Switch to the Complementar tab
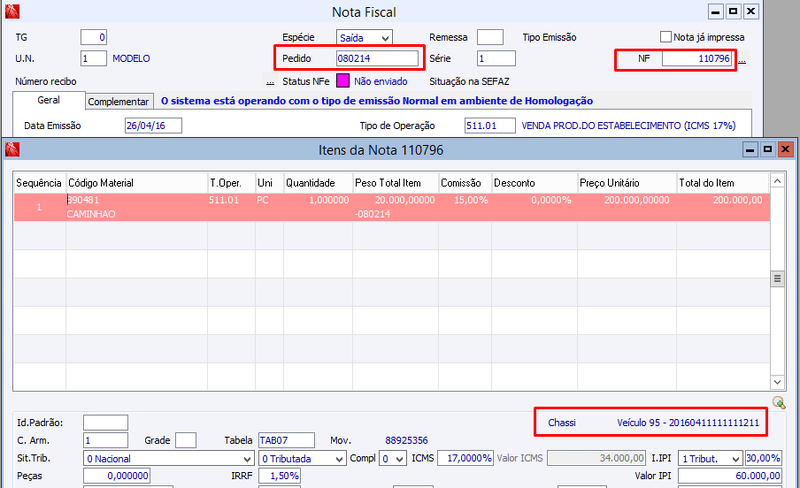The image size is (800, 488). tap(118, 102)
